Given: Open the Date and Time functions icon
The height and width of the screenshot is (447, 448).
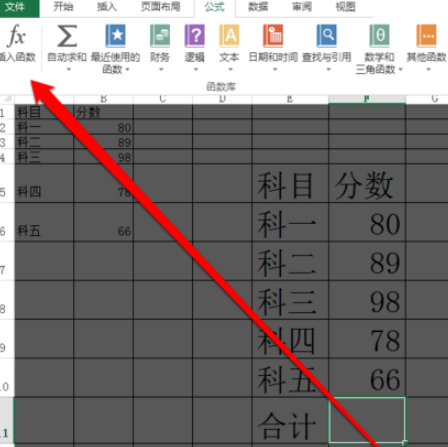Looking at the screenshot, I should (273, 36).
